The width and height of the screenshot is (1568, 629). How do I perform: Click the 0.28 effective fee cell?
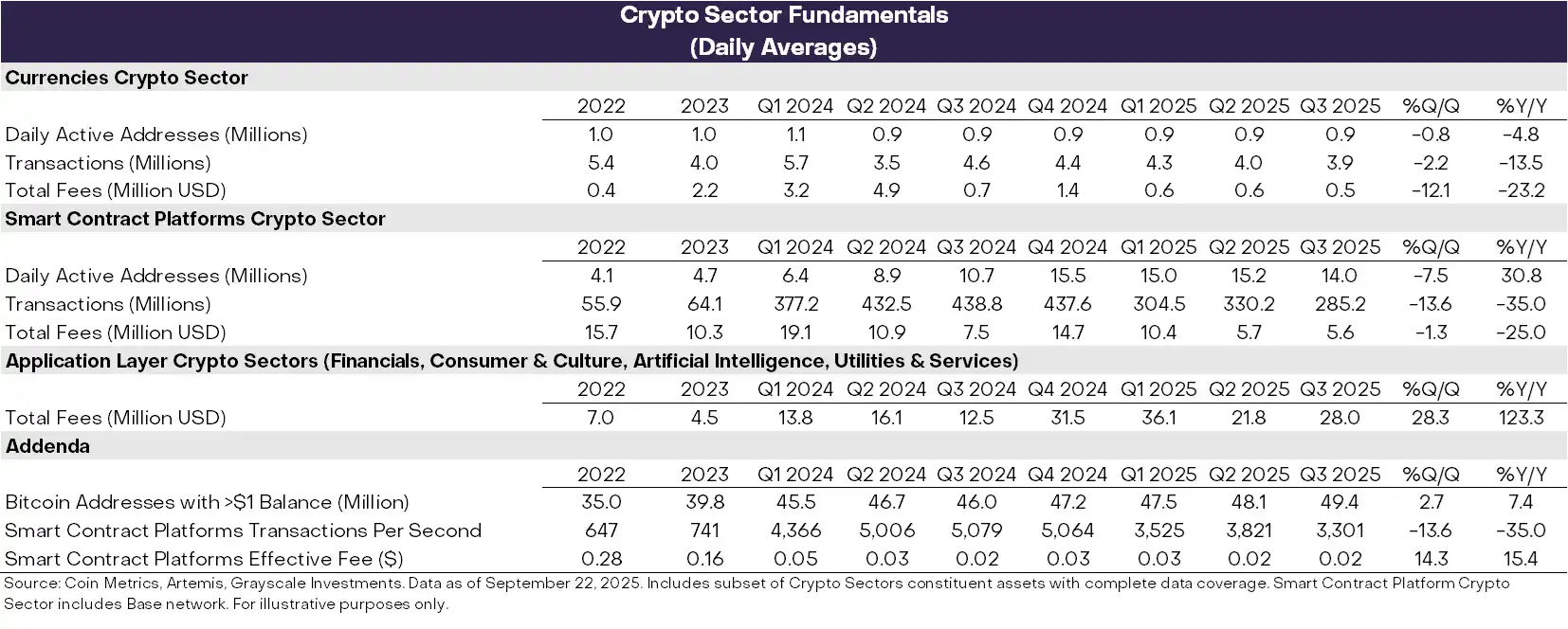pos(601,559)
